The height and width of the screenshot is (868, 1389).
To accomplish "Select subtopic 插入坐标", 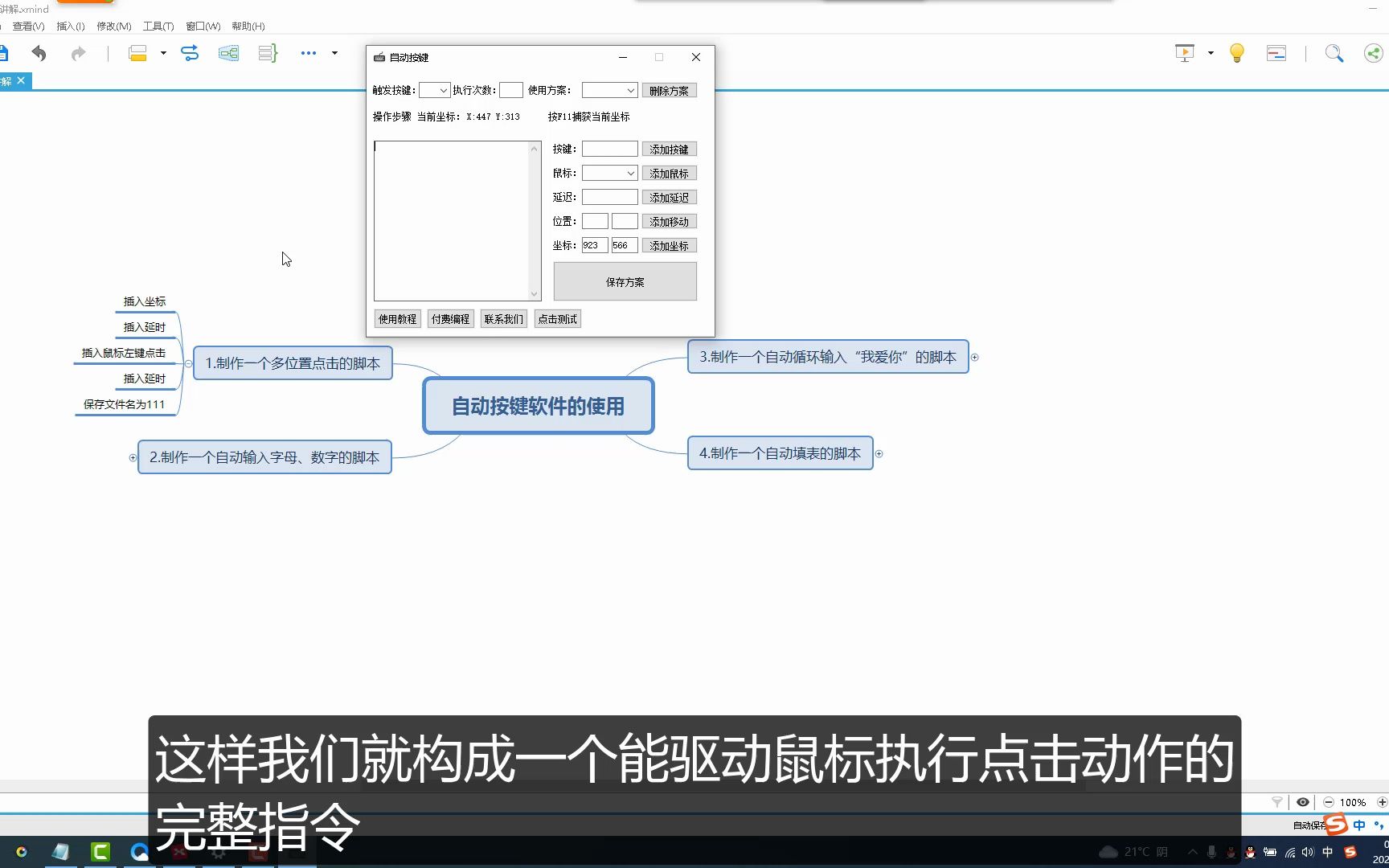I will [145, 301].
